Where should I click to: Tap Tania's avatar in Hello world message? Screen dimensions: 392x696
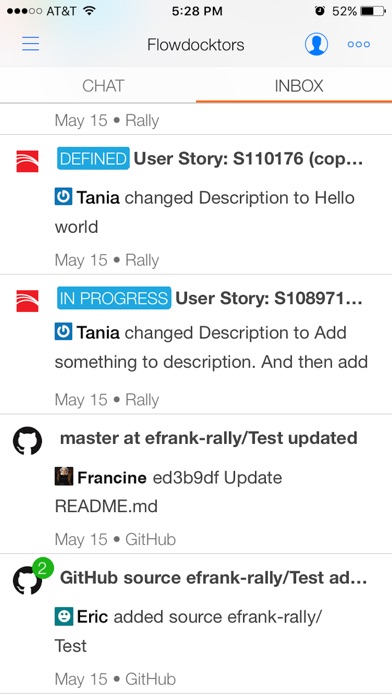[63, 197]
